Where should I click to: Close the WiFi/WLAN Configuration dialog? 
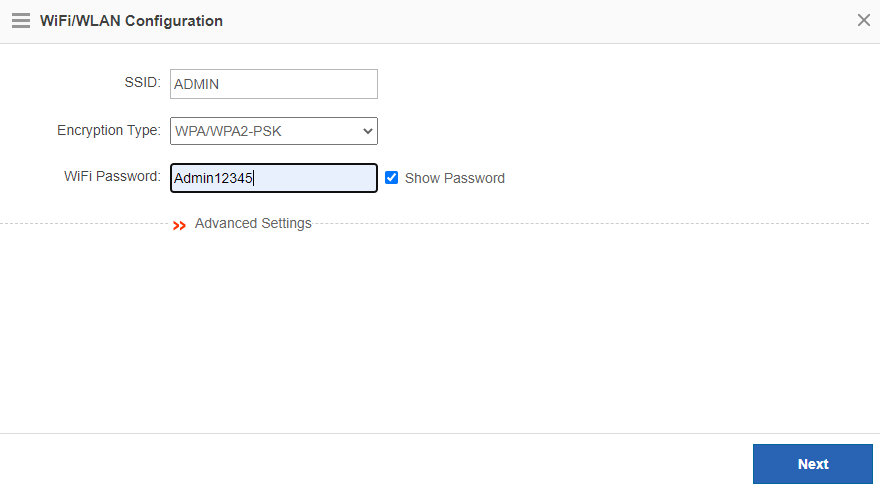[x=863, y=20]
